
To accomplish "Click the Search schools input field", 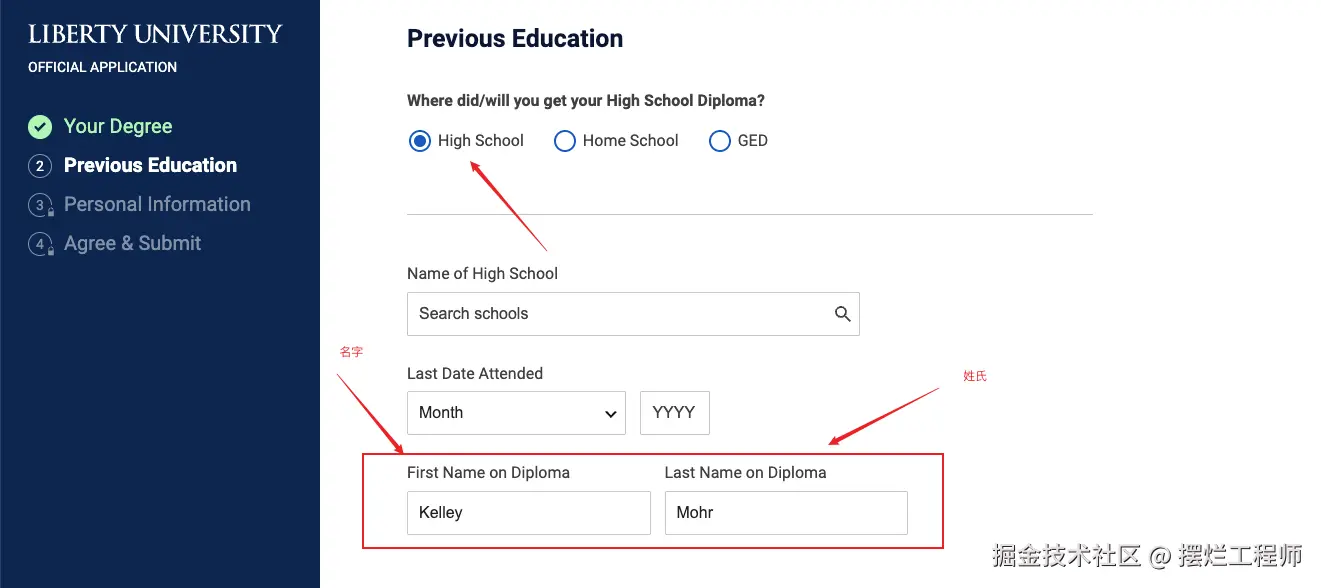I will click(x=620, y=314).
